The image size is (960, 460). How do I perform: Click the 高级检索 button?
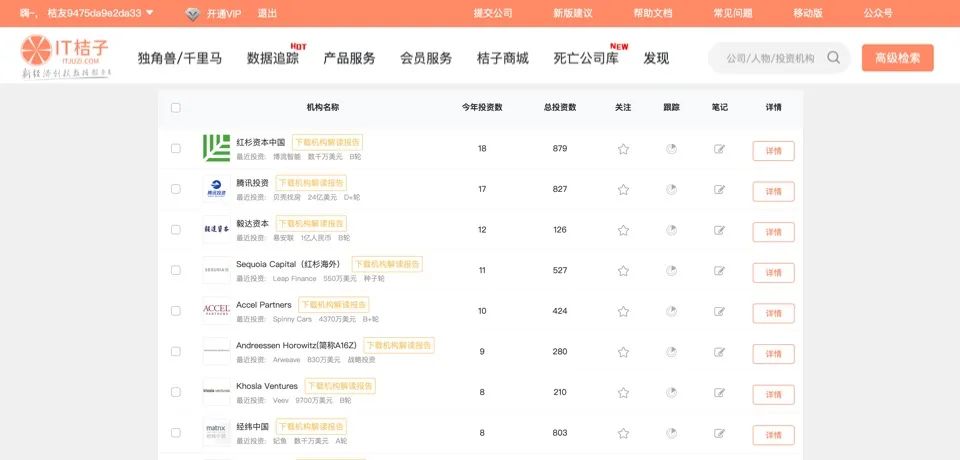click(897, 58)
